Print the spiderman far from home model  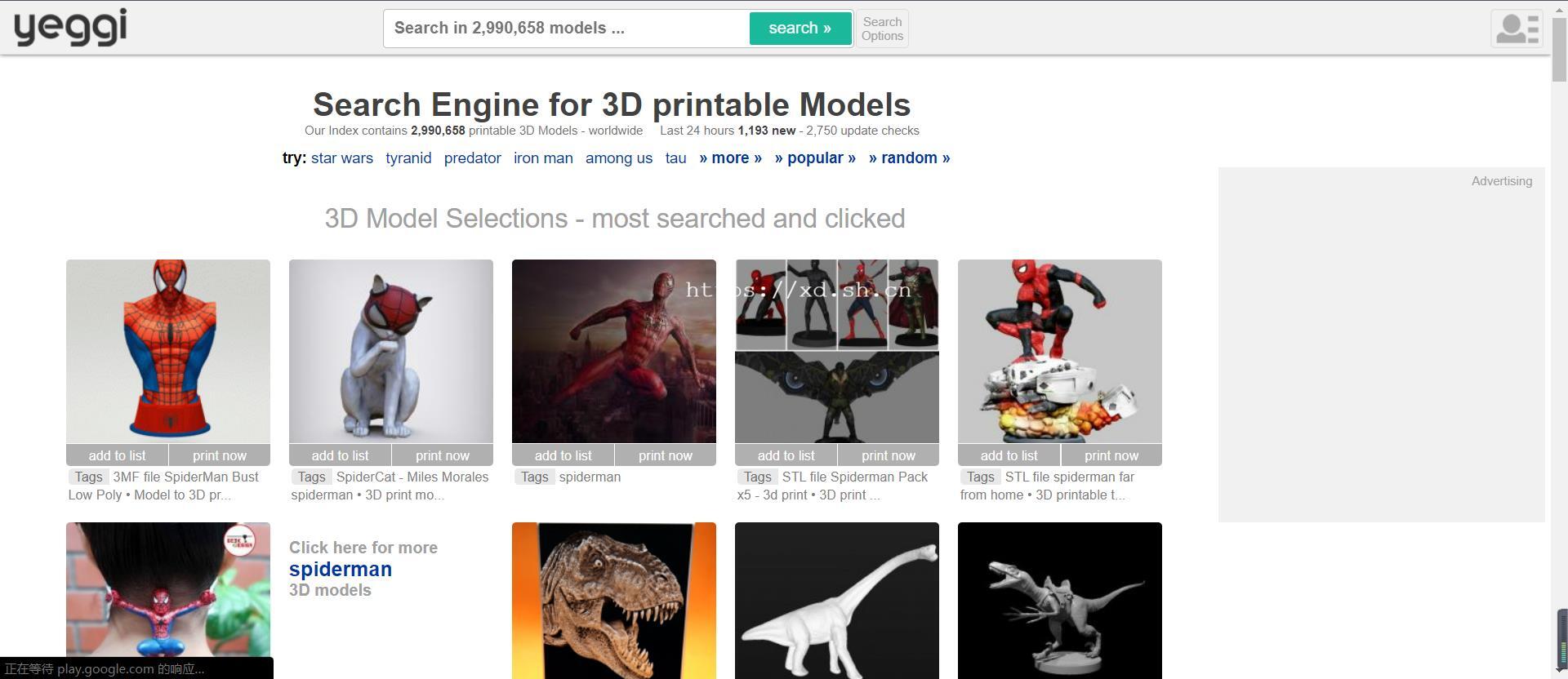[1111, 455]
